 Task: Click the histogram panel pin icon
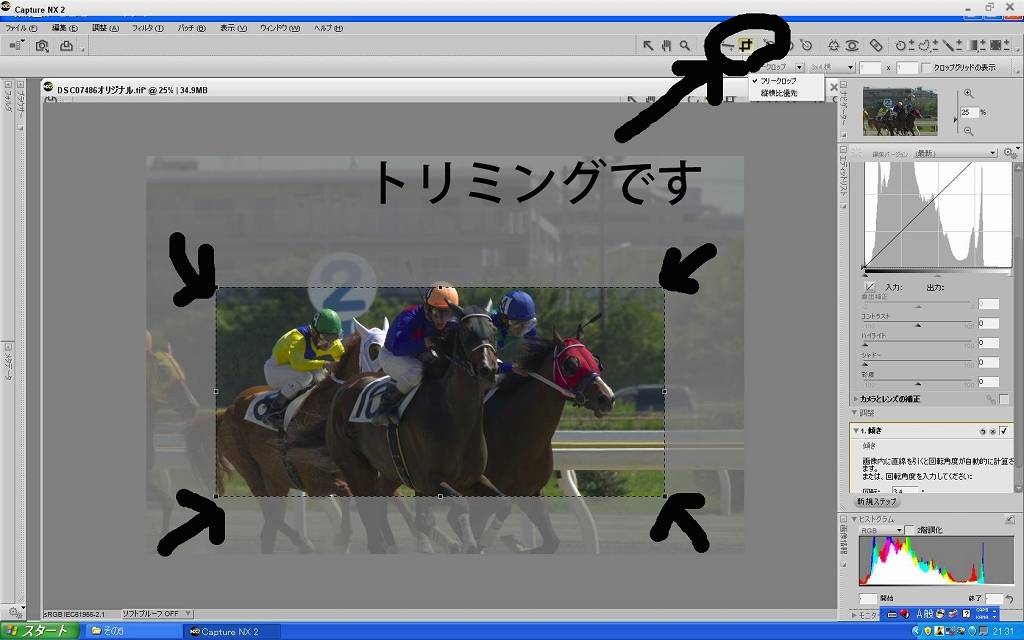(x=1010, y=519)
